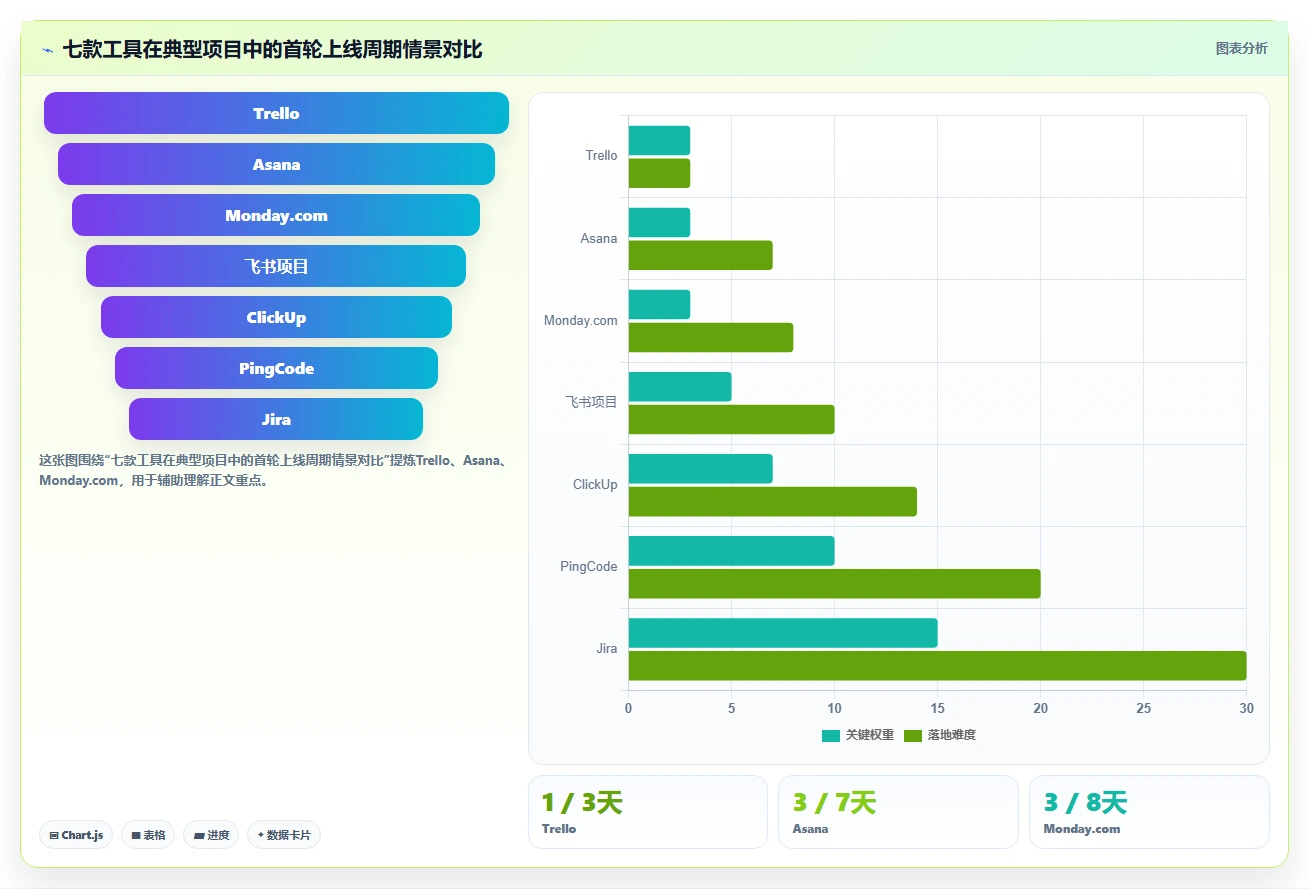Image resolution: width=1309 pixels, height=889 pixels.
Task: Click PingCode's teal chart bar
Action: click(x=731, y=551)
